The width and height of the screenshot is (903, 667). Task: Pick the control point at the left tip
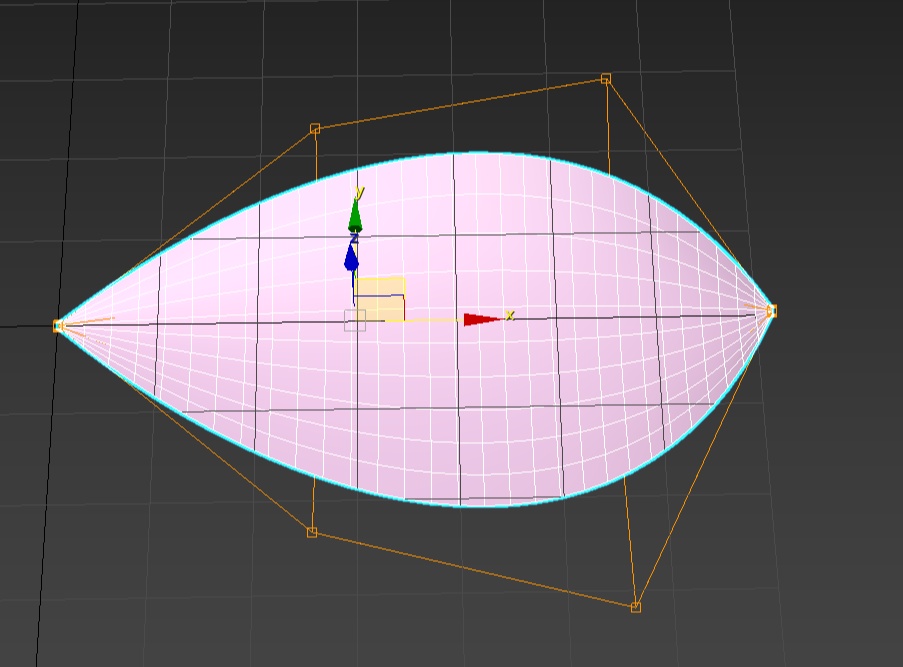[58, 325]
